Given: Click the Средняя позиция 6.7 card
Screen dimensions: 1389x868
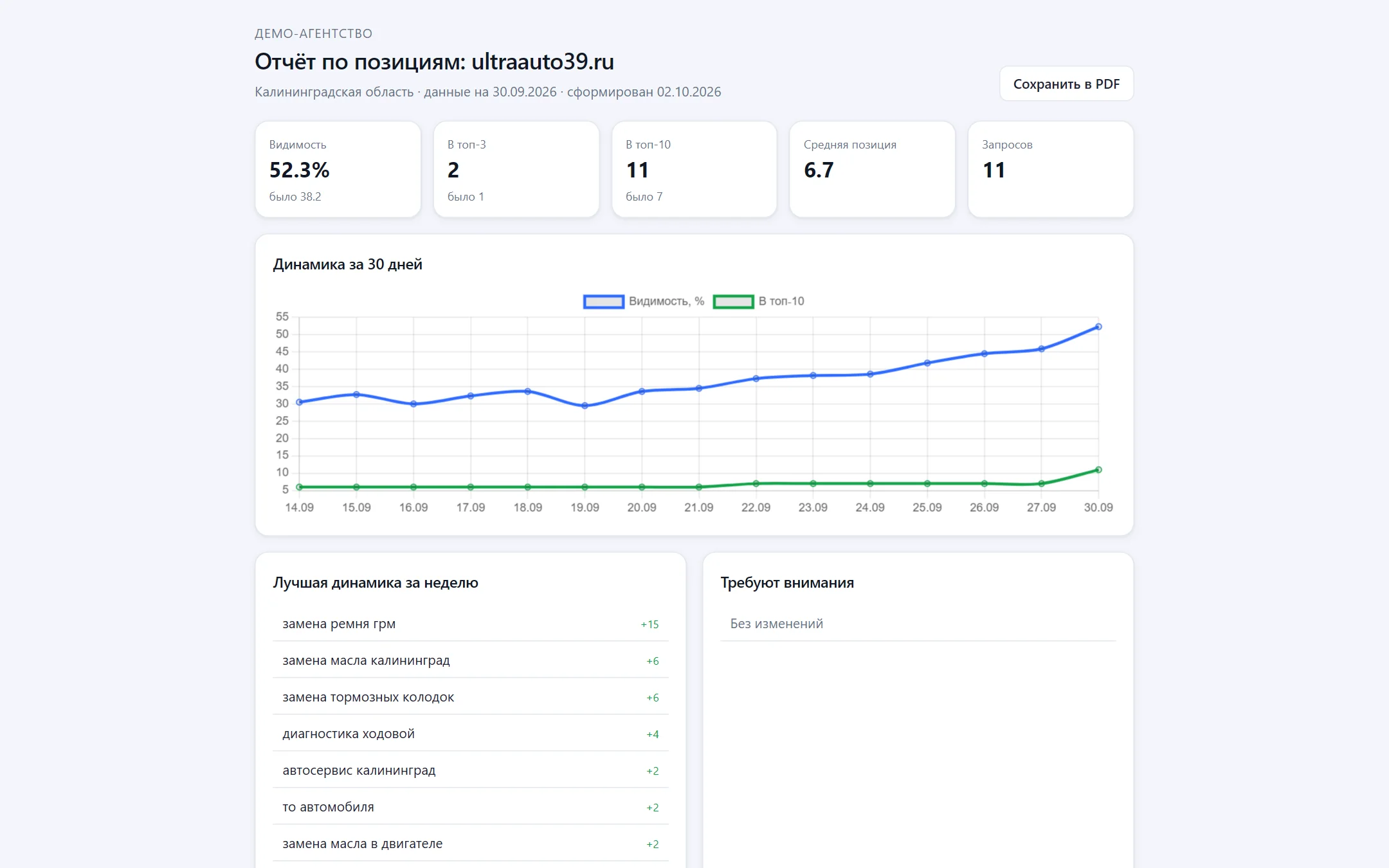Looking at the screenshot, I should pyautogui.click(x=873, y=170).
